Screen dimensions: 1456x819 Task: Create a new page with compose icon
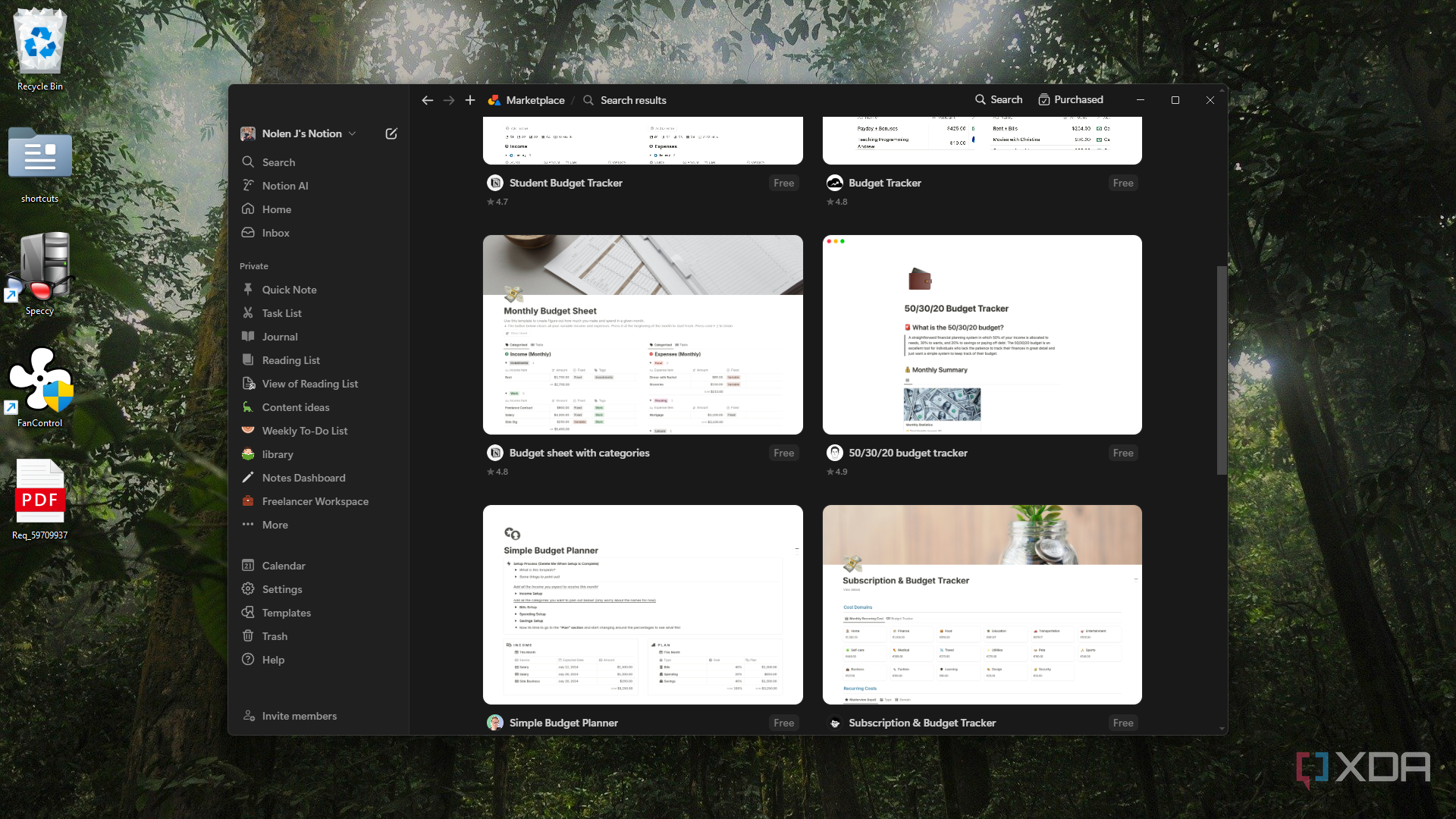tap(391, 133)
